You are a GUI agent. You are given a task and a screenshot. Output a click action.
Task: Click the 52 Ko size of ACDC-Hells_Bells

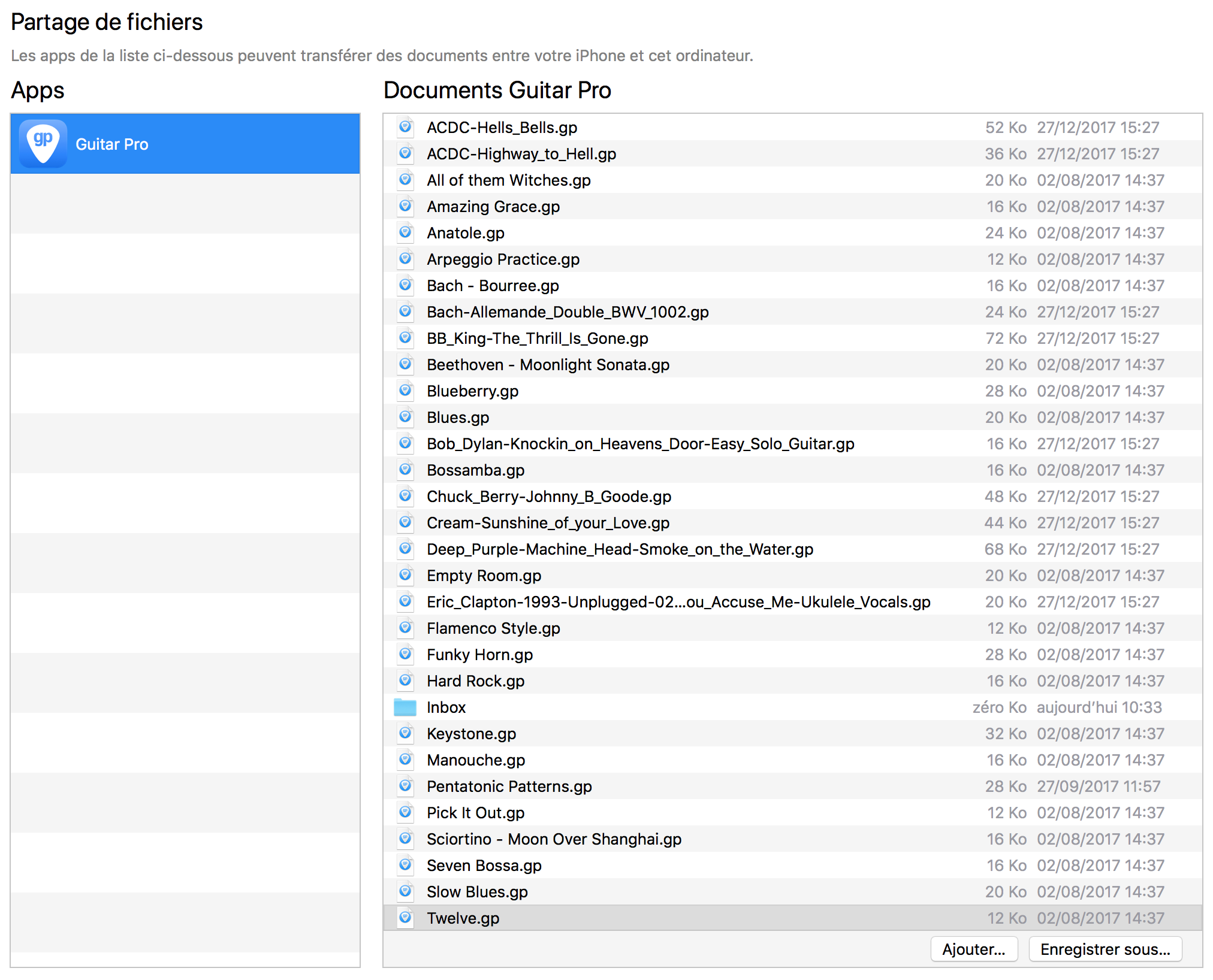point(1006,128)
